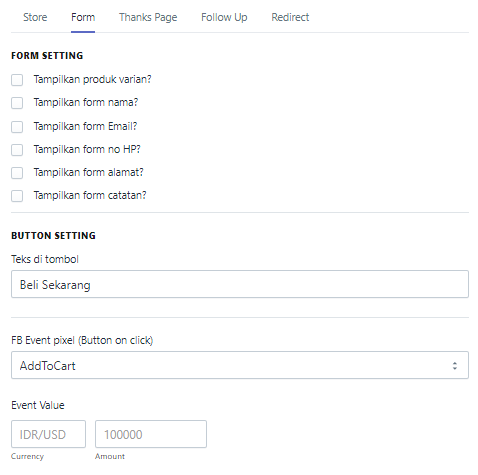
Task: Click the Beli Sekarang button text field
Action: [240, 284]
